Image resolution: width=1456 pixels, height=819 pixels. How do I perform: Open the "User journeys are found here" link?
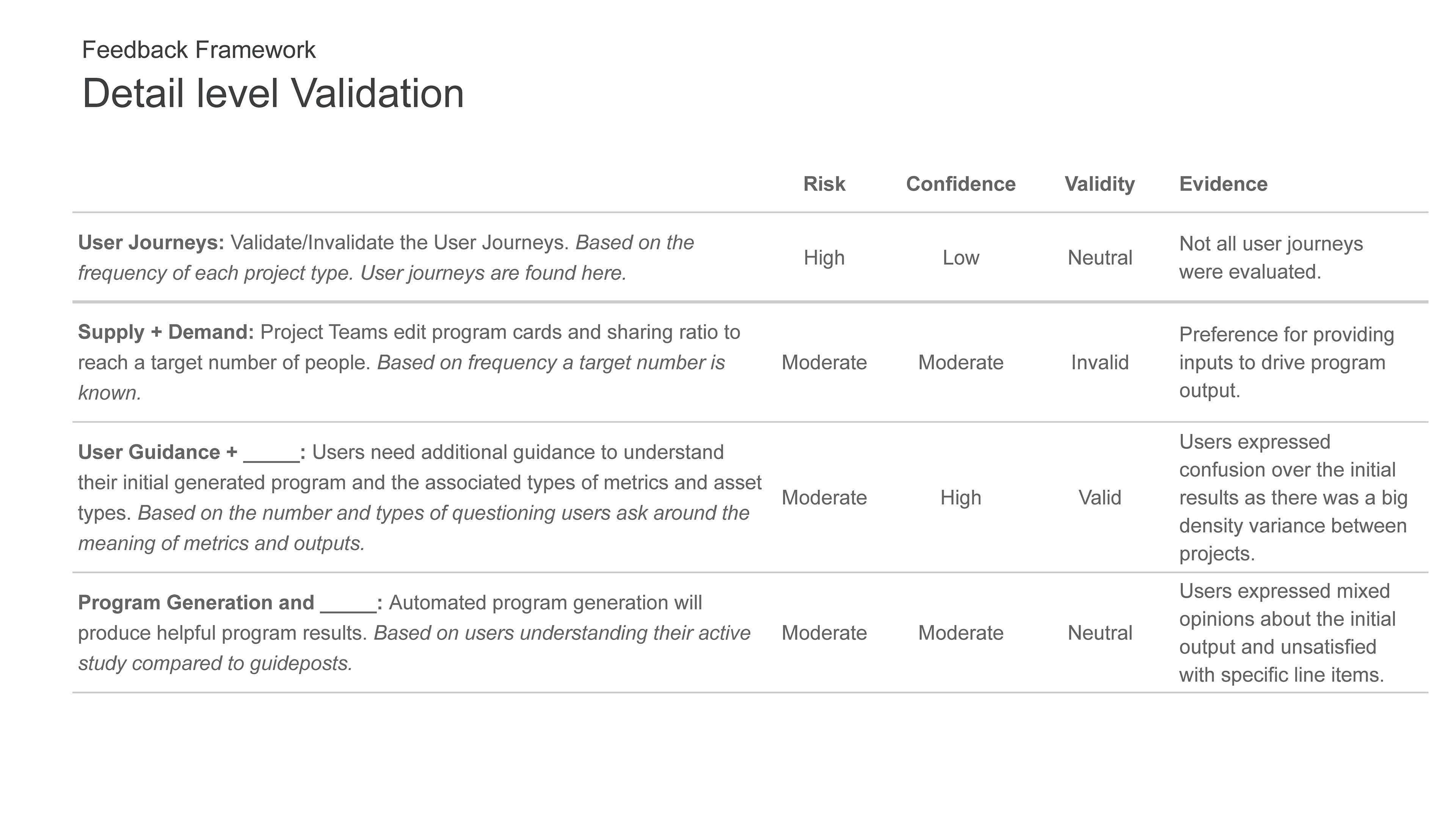[x=493, y=273]
